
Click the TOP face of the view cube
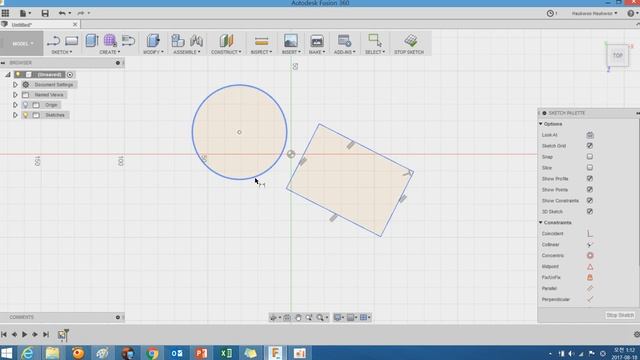point(618,56)
